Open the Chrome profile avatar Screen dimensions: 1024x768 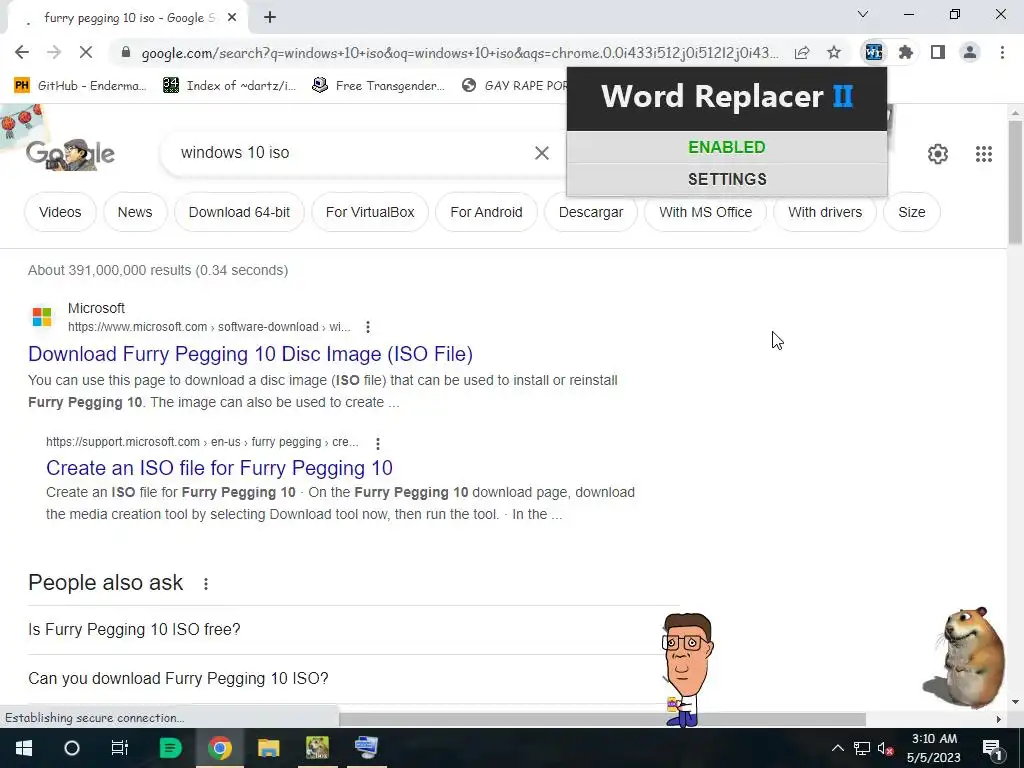coord(970,52)
